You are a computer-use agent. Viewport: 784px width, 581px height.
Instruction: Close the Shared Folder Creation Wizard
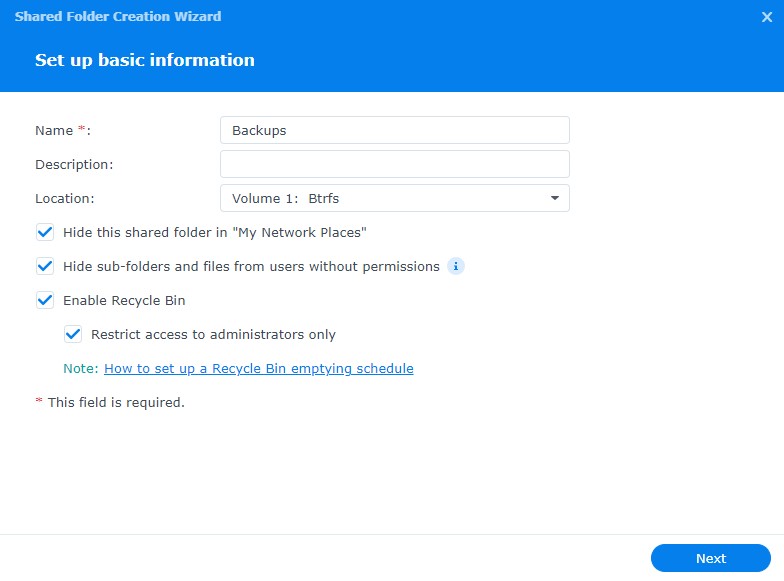coord(766,16)
